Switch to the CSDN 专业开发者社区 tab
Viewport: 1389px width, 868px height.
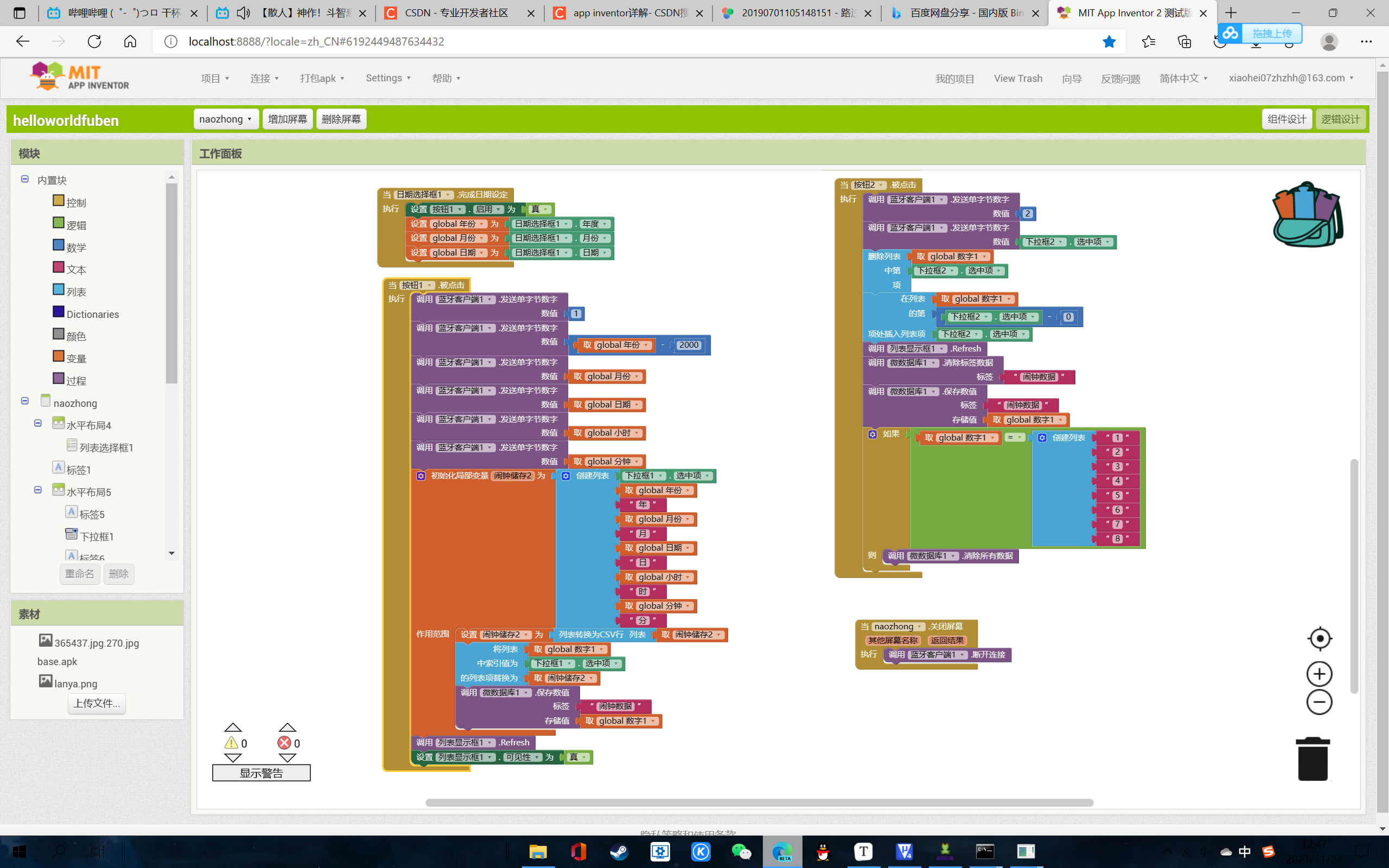pyautogui.click(x=459, y=12)
